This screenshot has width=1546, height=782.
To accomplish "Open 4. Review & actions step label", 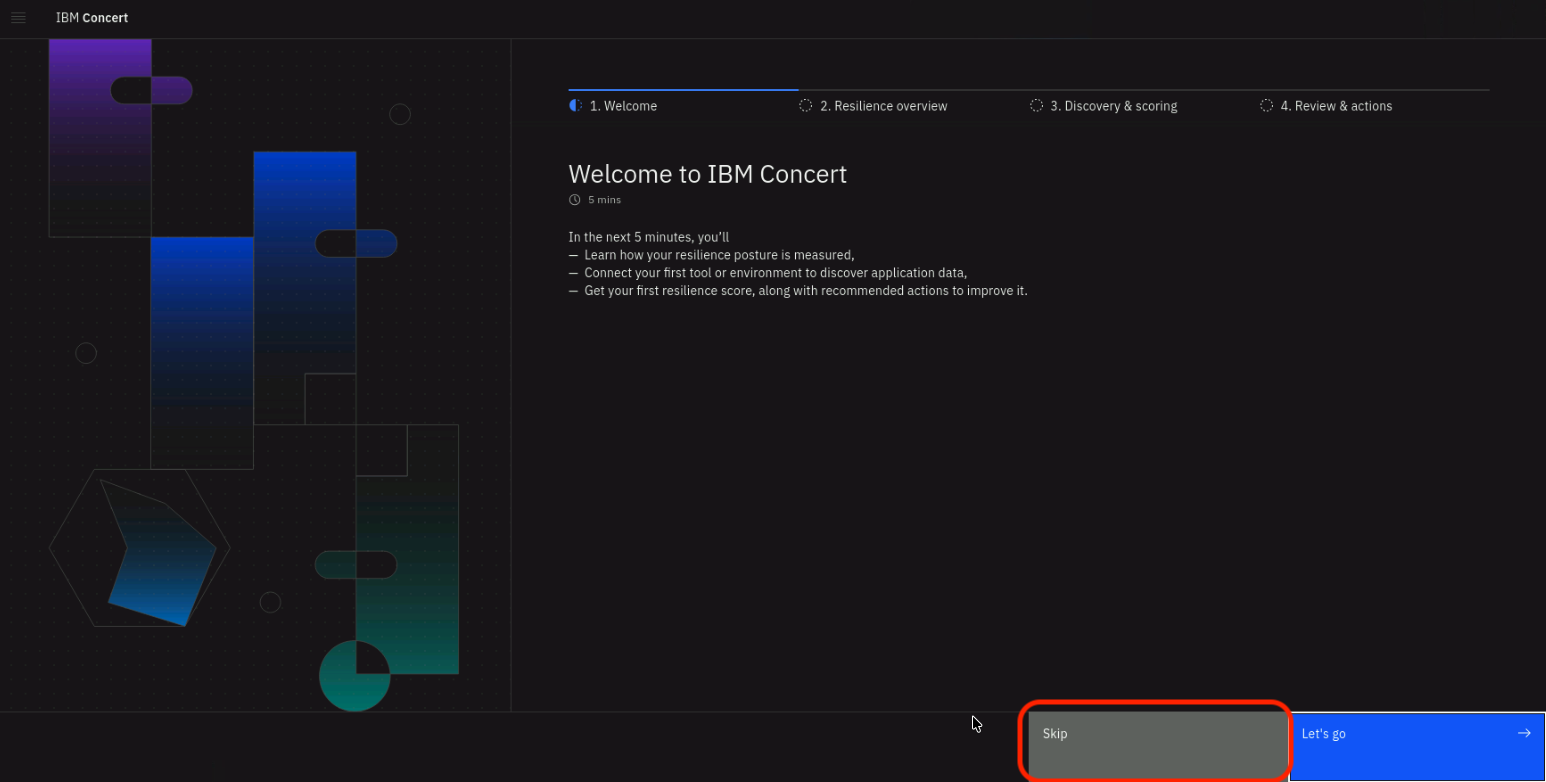I will 1337,106.
